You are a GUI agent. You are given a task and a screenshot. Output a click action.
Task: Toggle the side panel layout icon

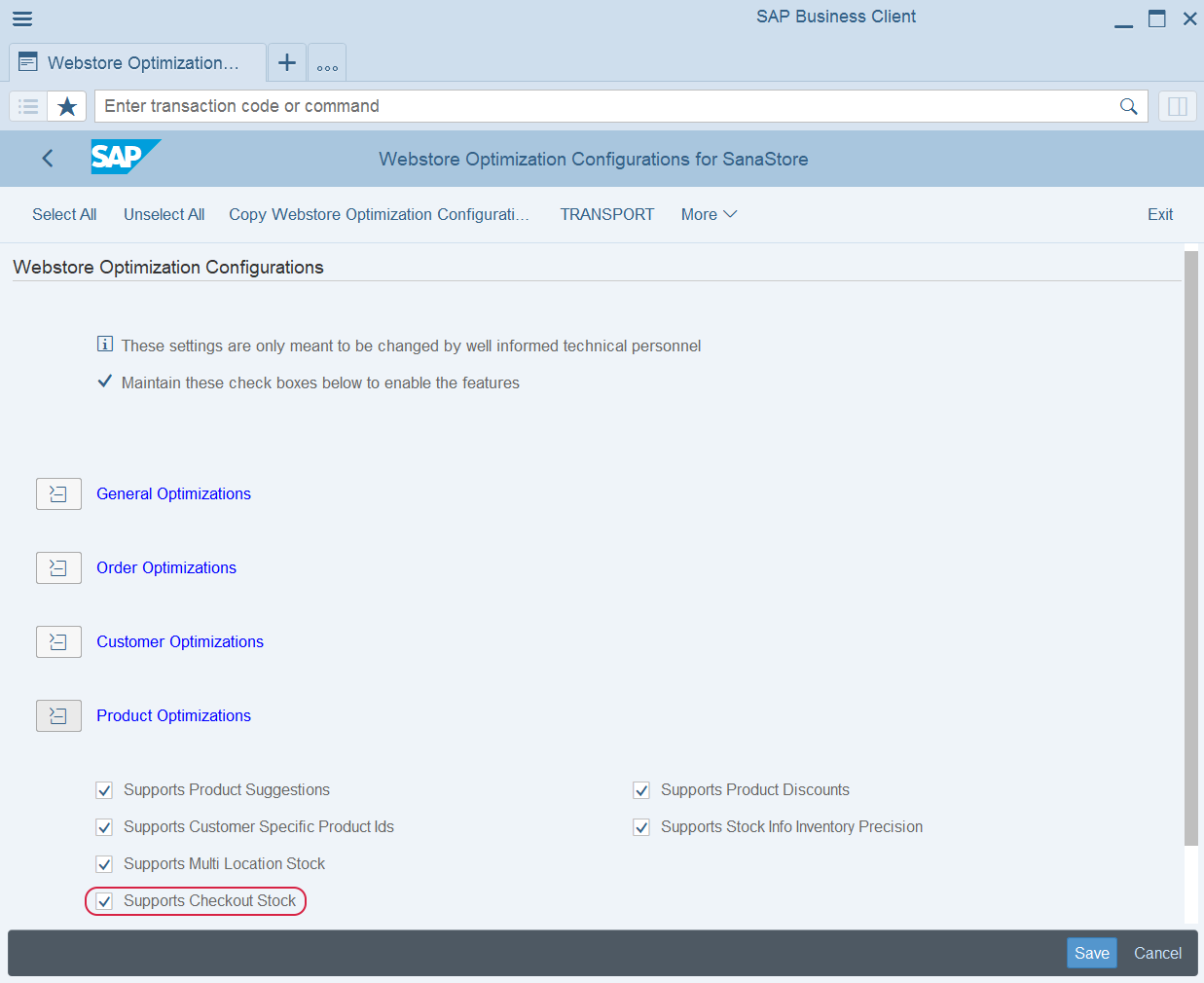pyautogui.click(x=1178, y=106)
